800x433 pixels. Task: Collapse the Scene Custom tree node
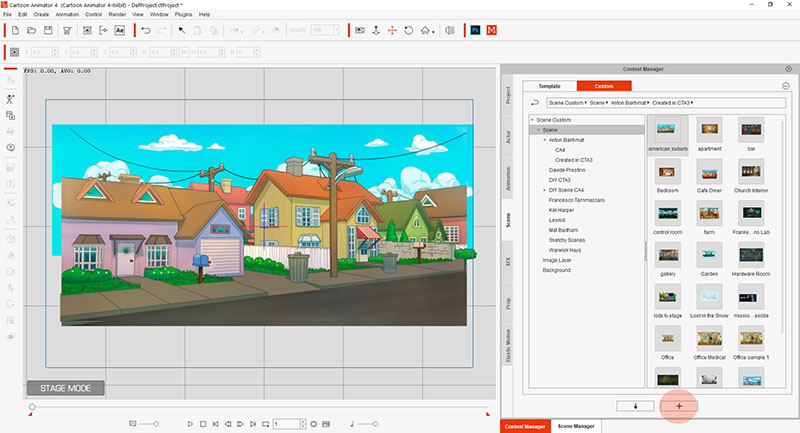pos(533,120)
